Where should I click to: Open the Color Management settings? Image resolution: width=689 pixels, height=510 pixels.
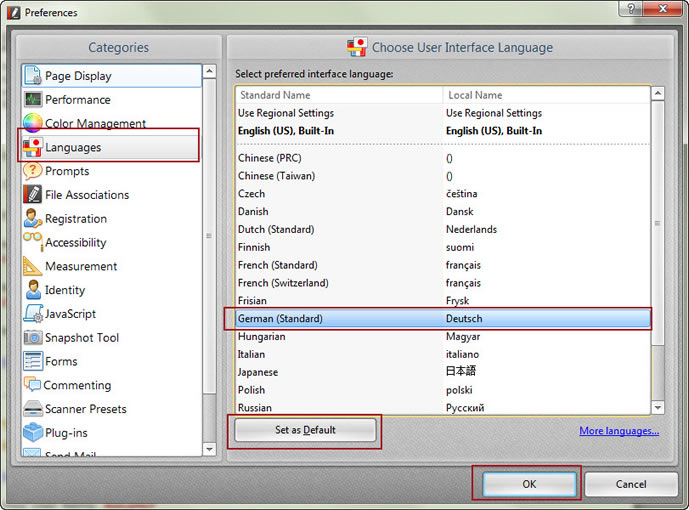coord(112,123)
